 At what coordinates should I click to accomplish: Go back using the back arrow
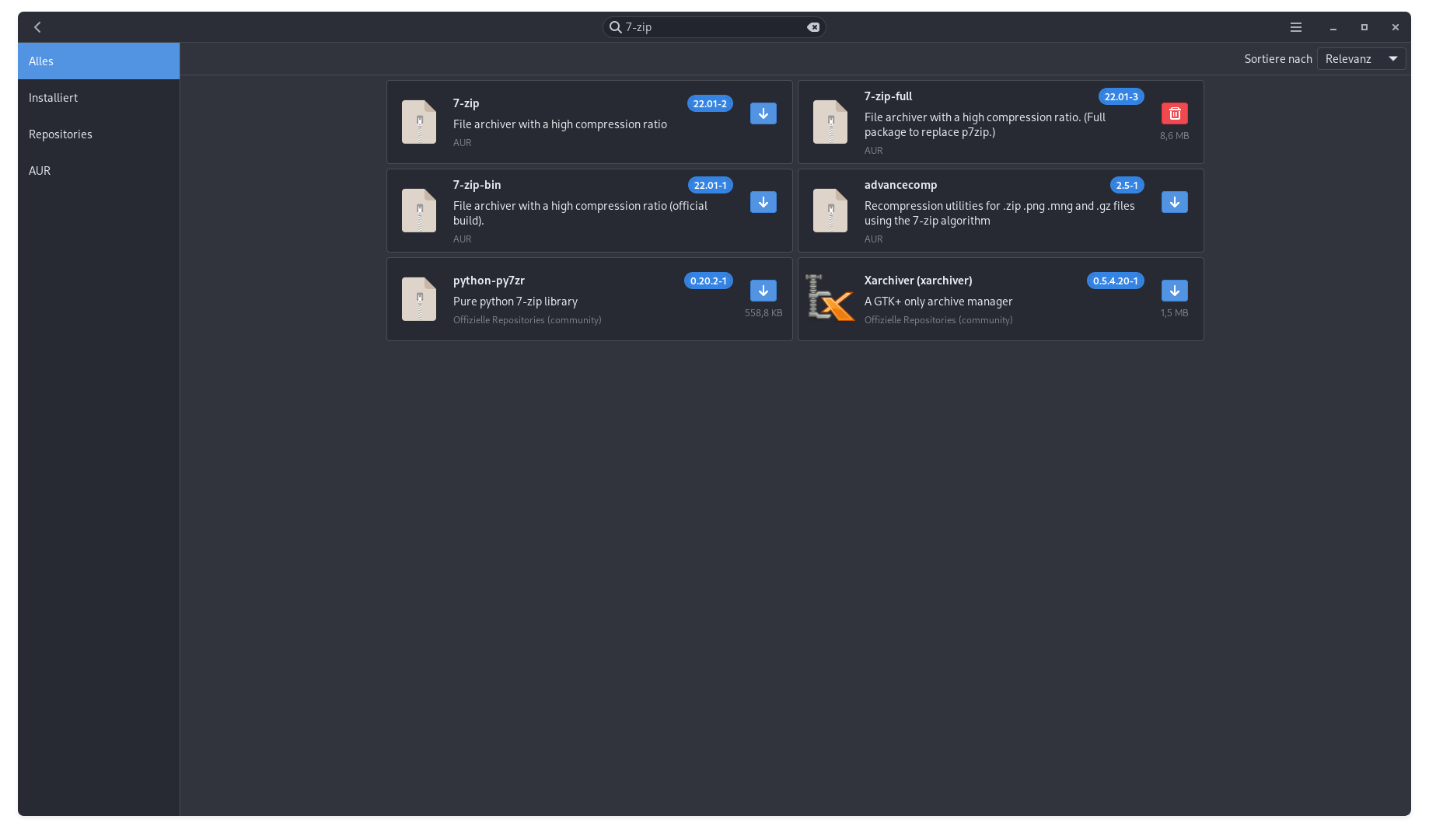pos(37,27)
